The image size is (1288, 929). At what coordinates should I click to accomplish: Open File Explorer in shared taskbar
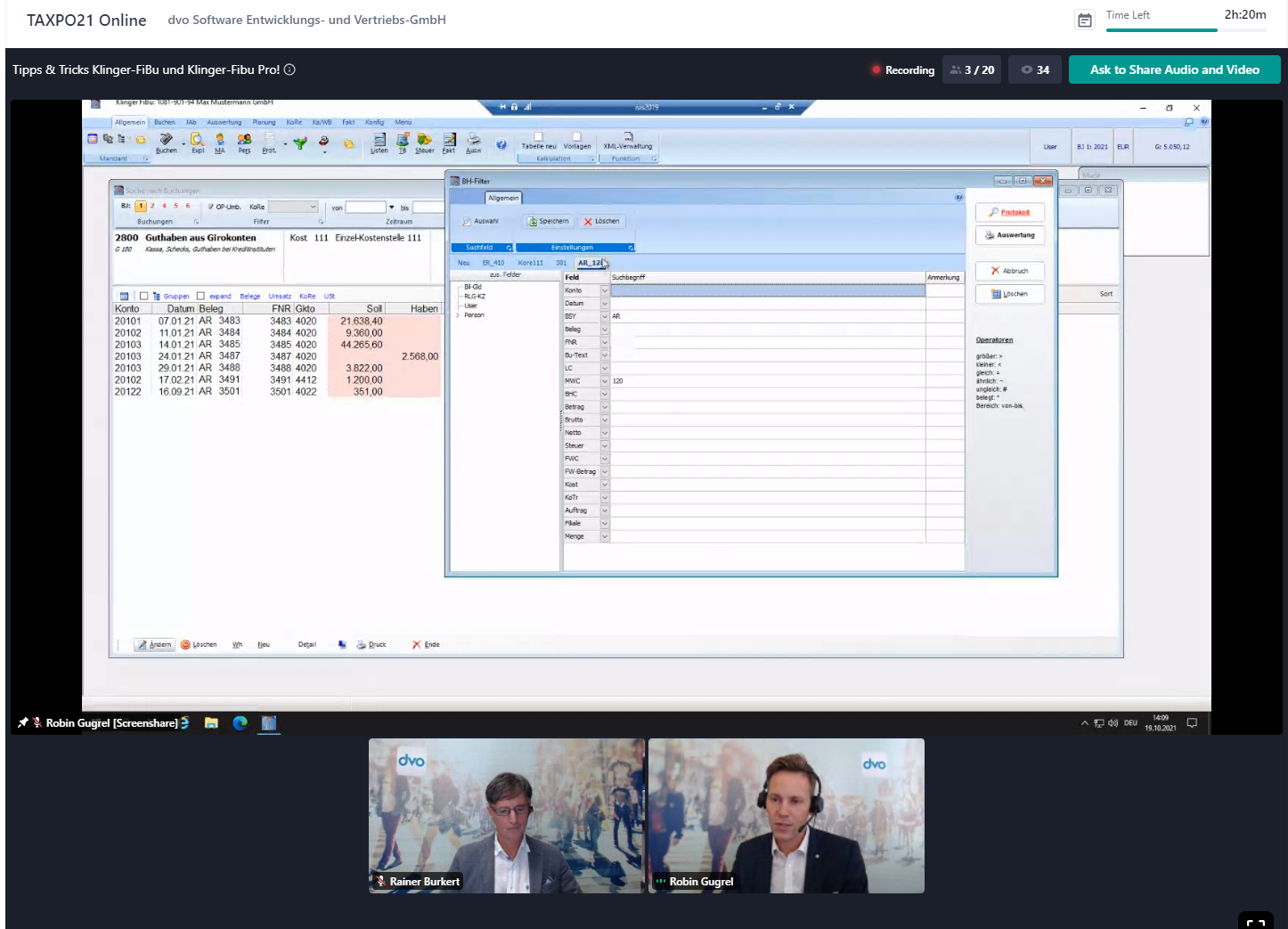pos(211,722)
